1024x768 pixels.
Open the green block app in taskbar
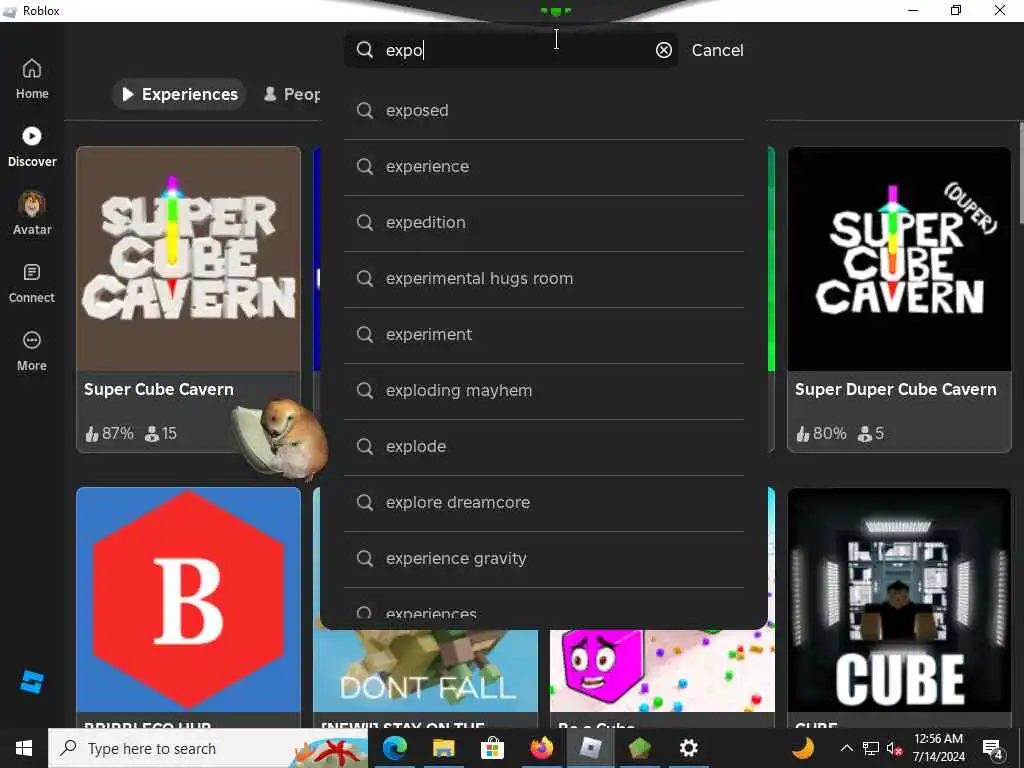[639, 748]
